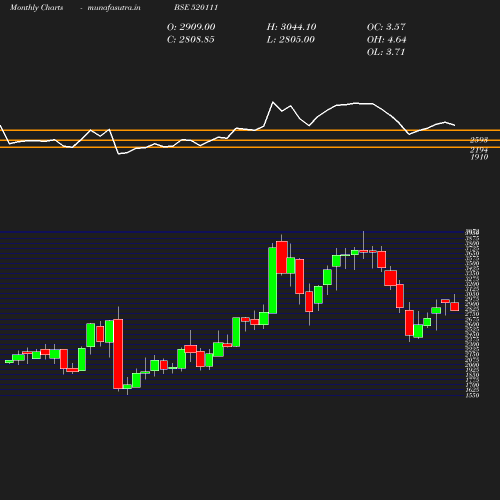Click the 1550 price axis label

473,395
